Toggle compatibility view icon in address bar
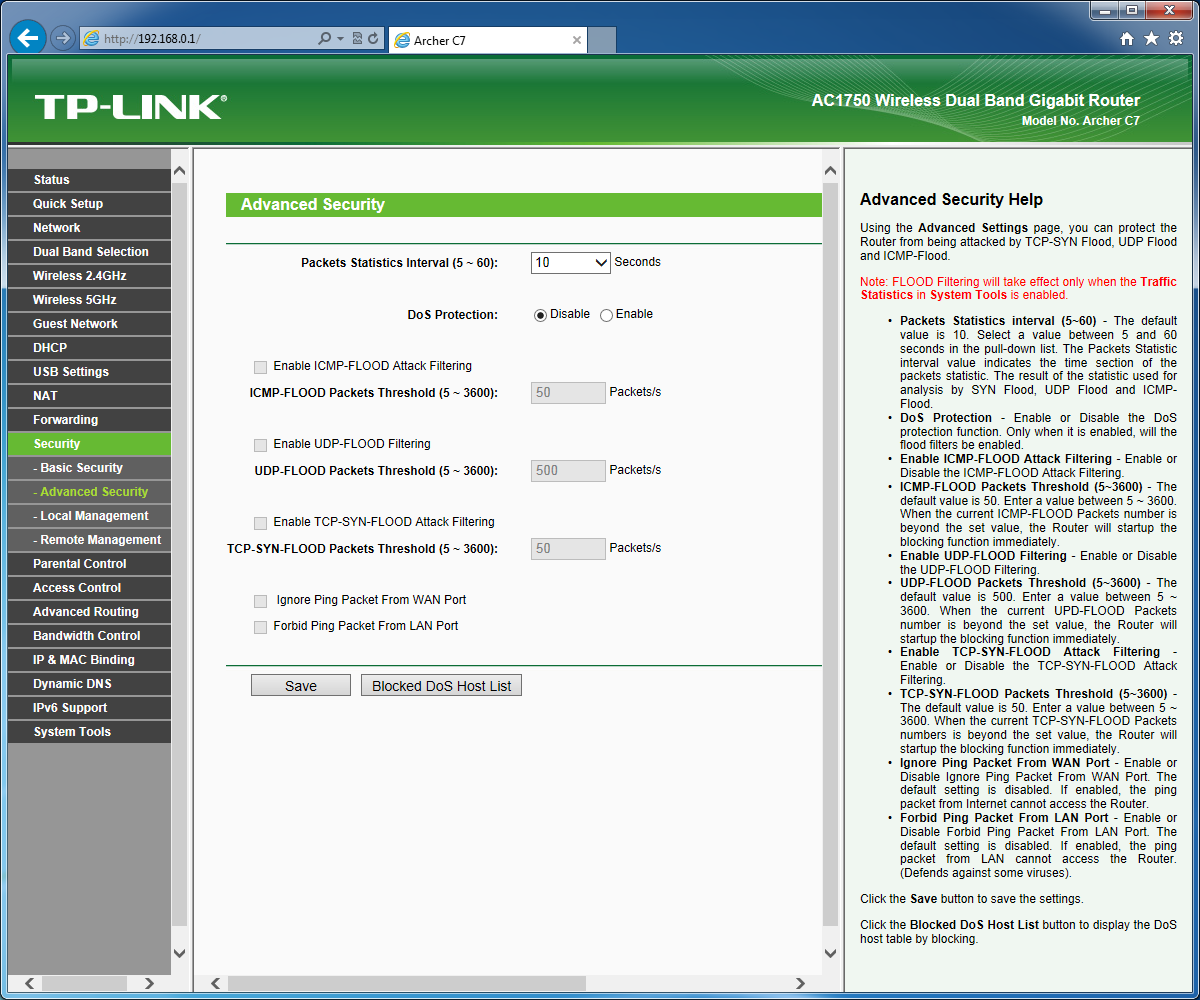1200x1000 pixels. [357, 39]
